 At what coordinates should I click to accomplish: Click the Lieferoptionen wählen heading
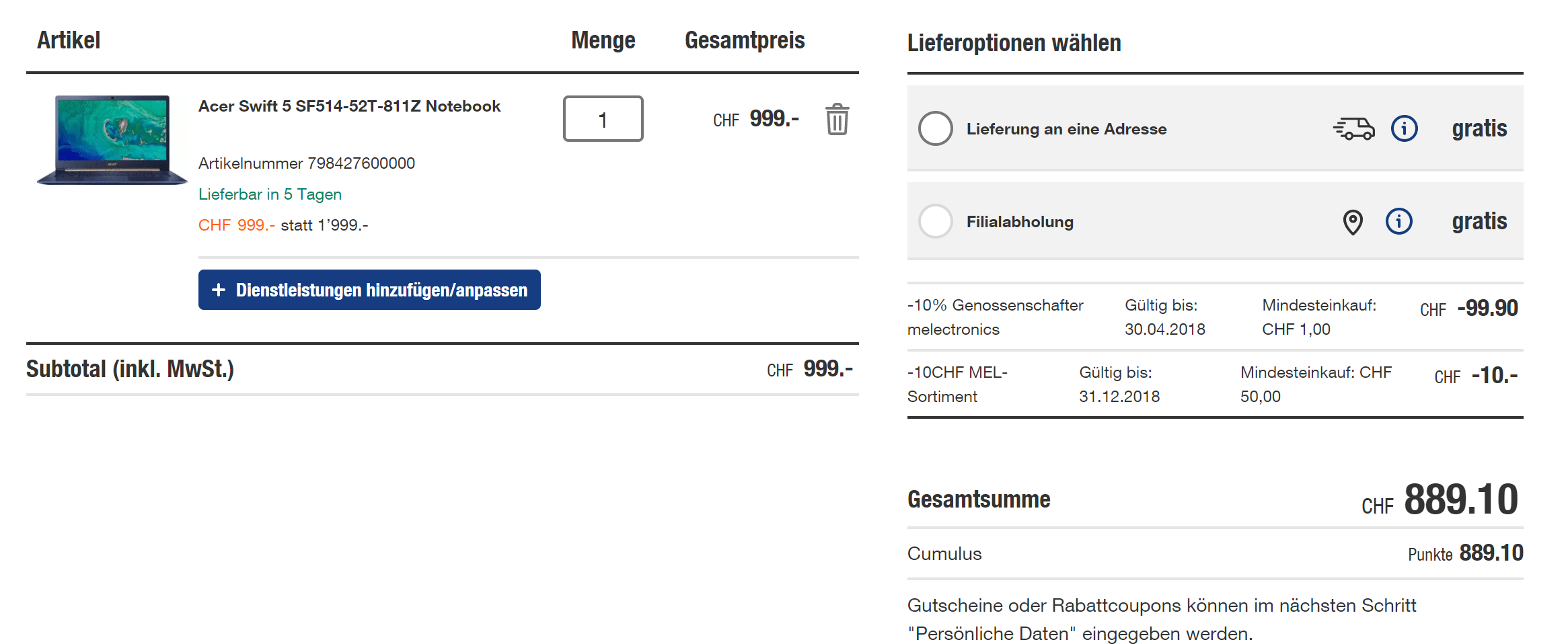tap(1014, 43)
